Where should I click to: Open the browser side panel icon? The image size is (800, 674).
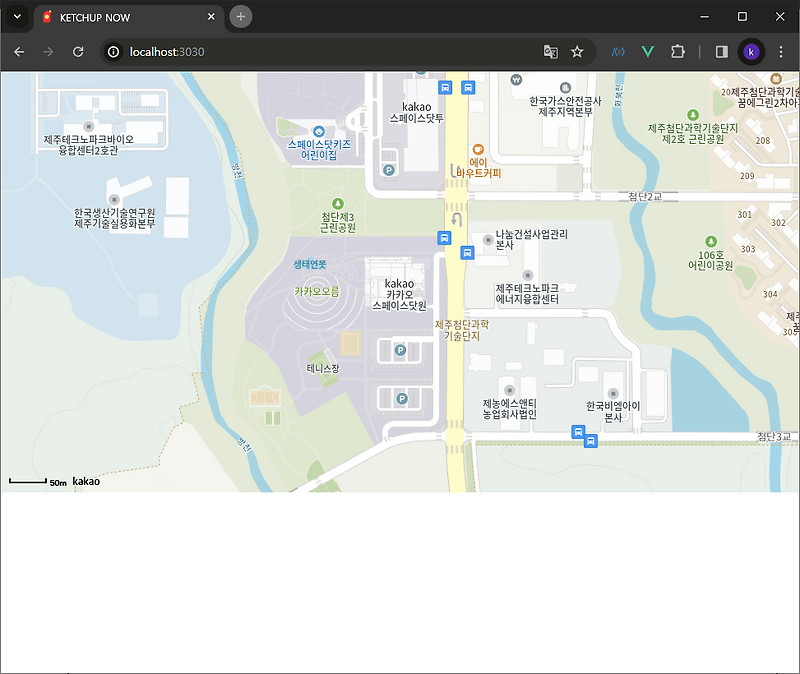(x=721, y=51)
